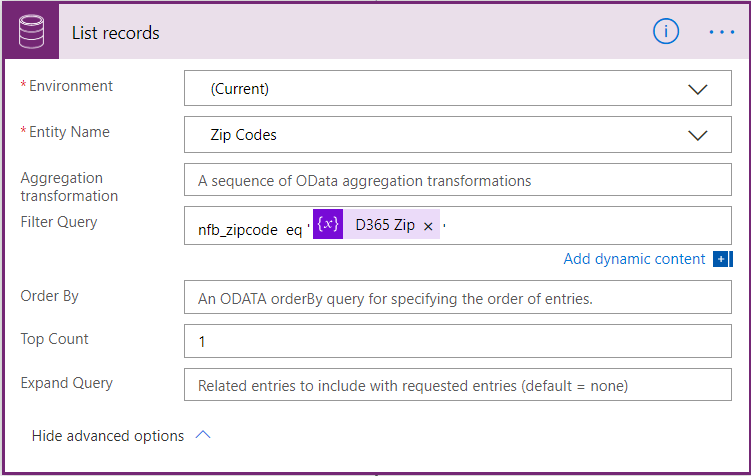
Task: Select the List records title text
Action: [116, 33]
